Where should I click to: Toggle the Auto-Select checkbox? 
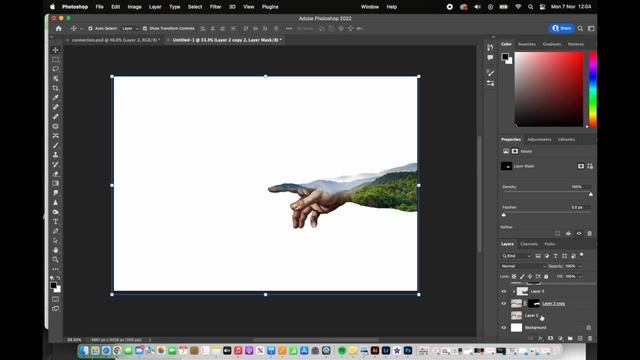pyautogui.click(x=90, y=29)
